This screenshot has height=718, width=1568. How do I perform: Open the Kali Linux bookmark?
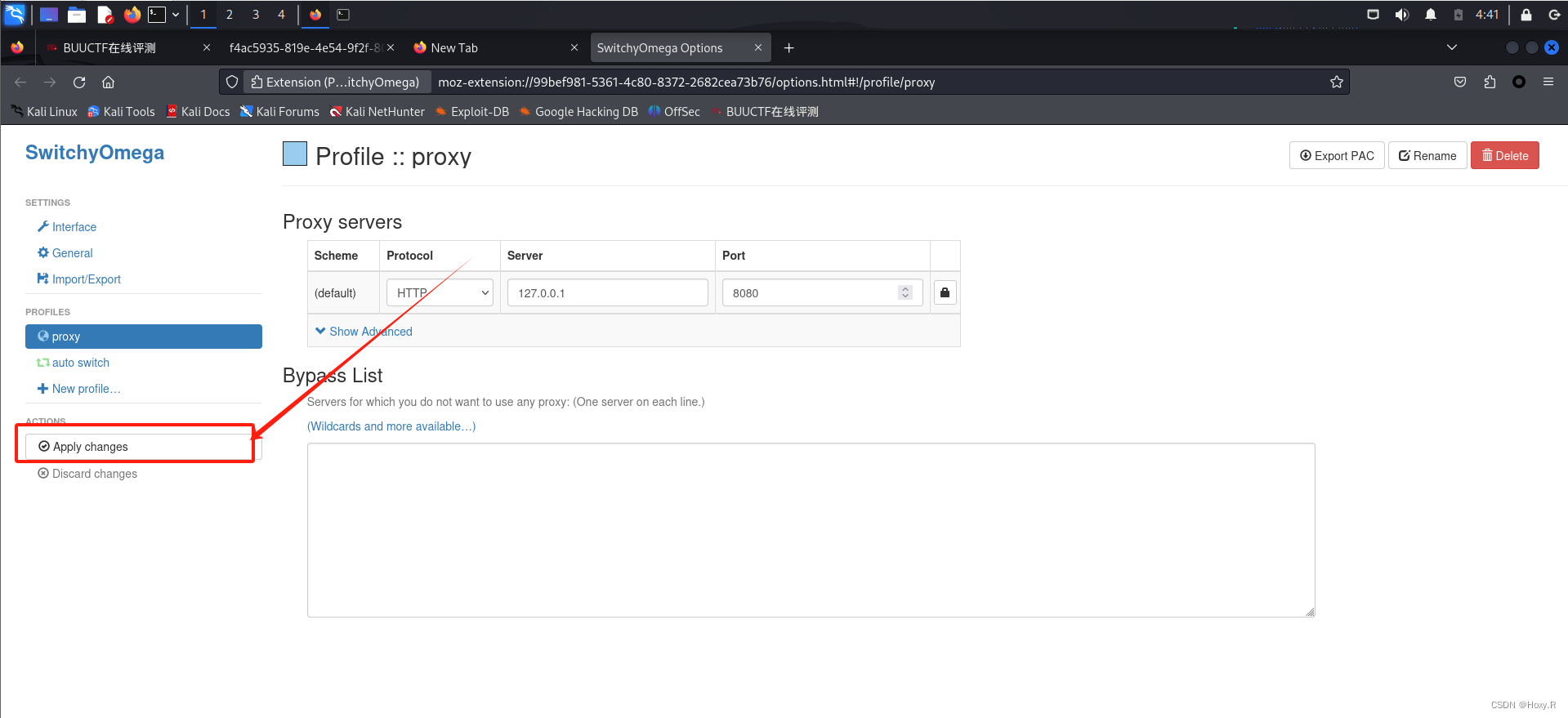pos(44,112)
